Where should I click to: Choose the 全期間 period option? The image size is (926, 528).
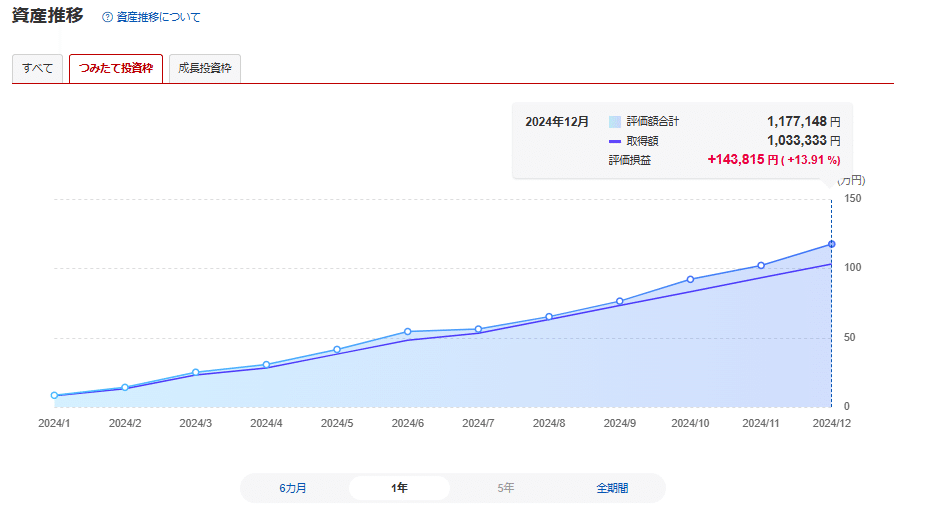[x=612, y=488]
